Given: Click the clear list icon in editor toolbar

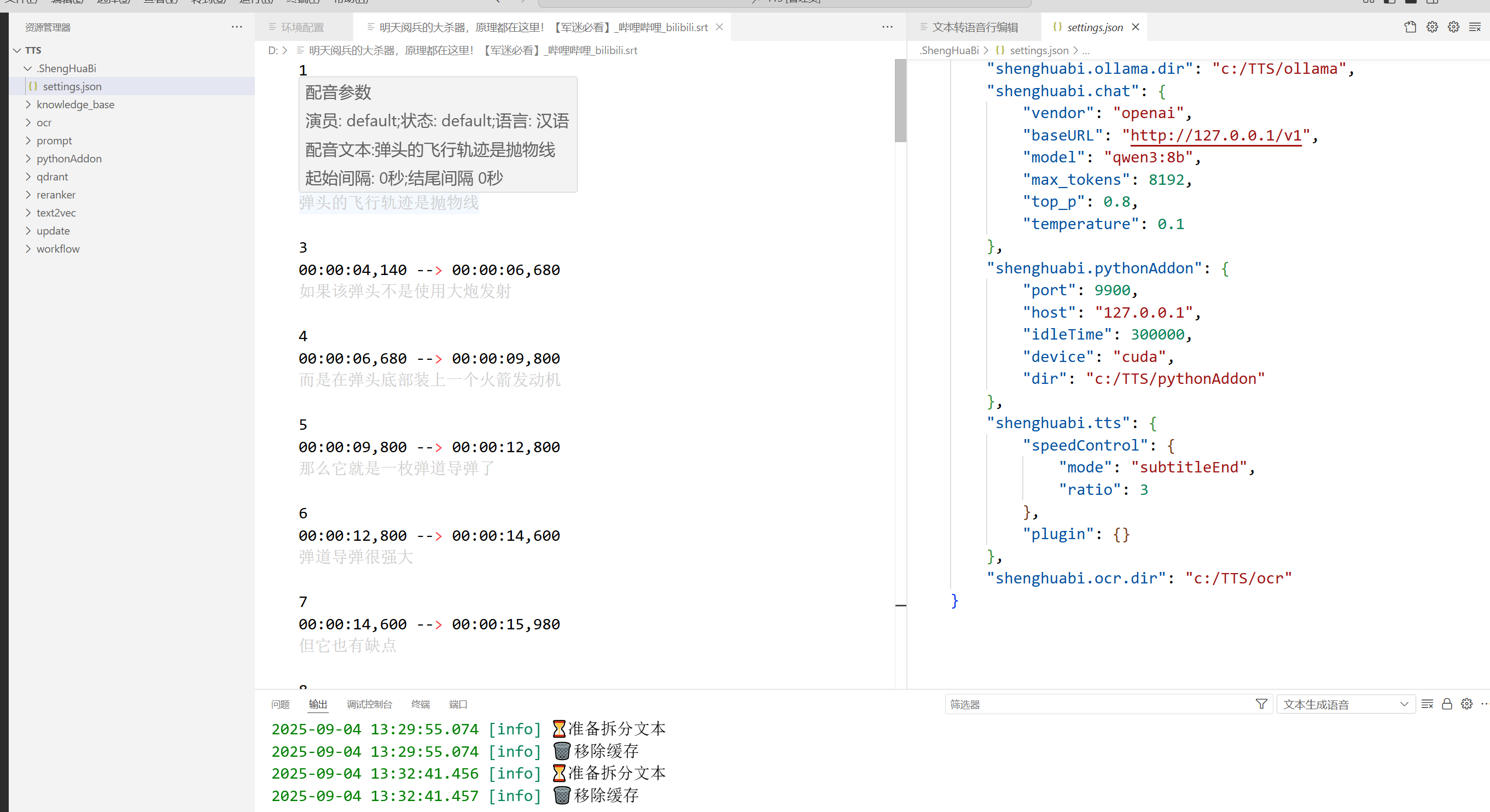Looking at the screenshot, I should [x=1474, y=27].
